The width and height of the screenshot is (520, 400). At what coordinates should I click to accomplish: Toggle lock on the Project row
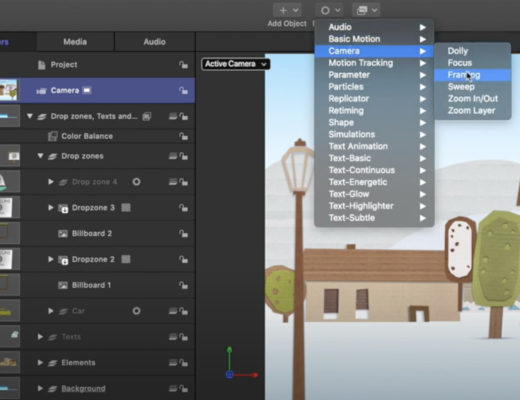coord(183,65)
